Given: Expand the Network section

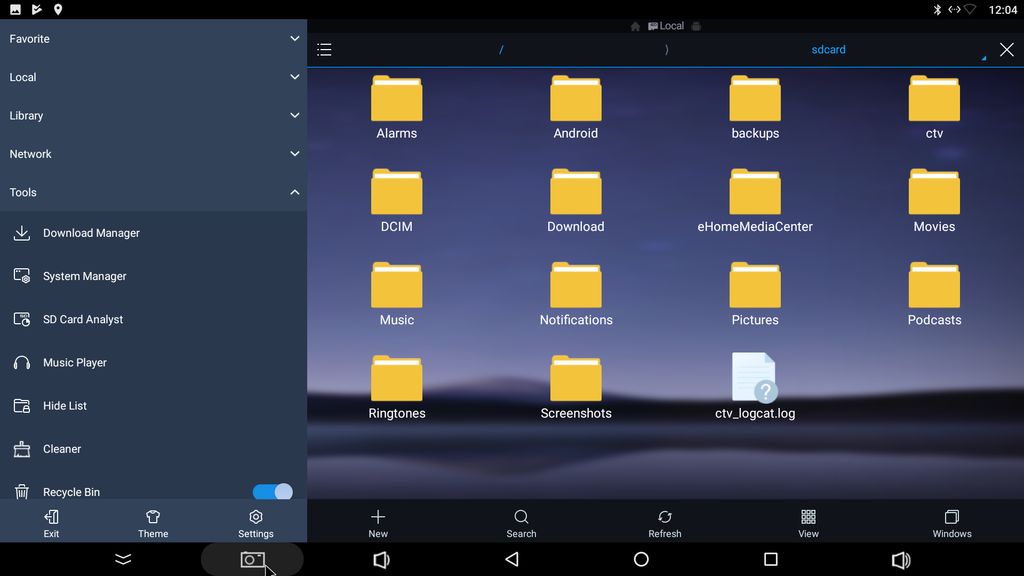Looking at the screenshot, I should [153, 154].
